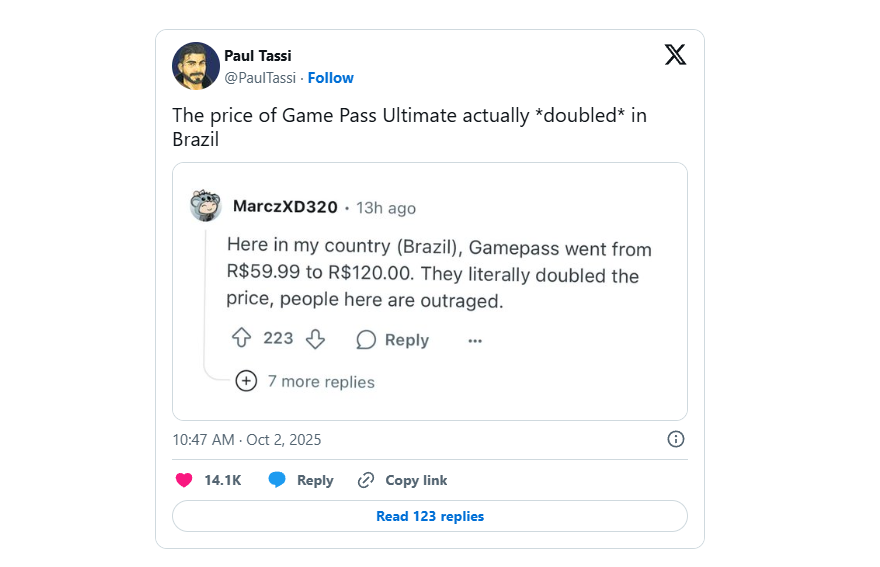
Task: Open the tweet info icon
Action: [675, 439]
